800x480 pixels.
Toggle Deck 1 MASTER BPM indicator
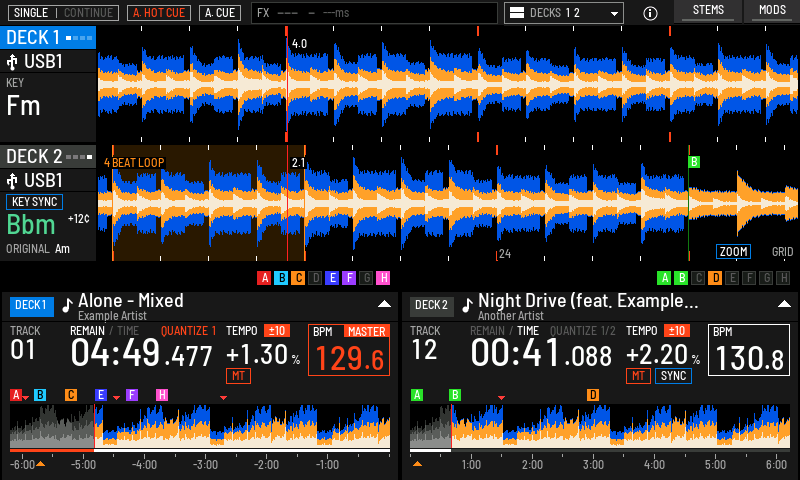(x=366, y=332)
